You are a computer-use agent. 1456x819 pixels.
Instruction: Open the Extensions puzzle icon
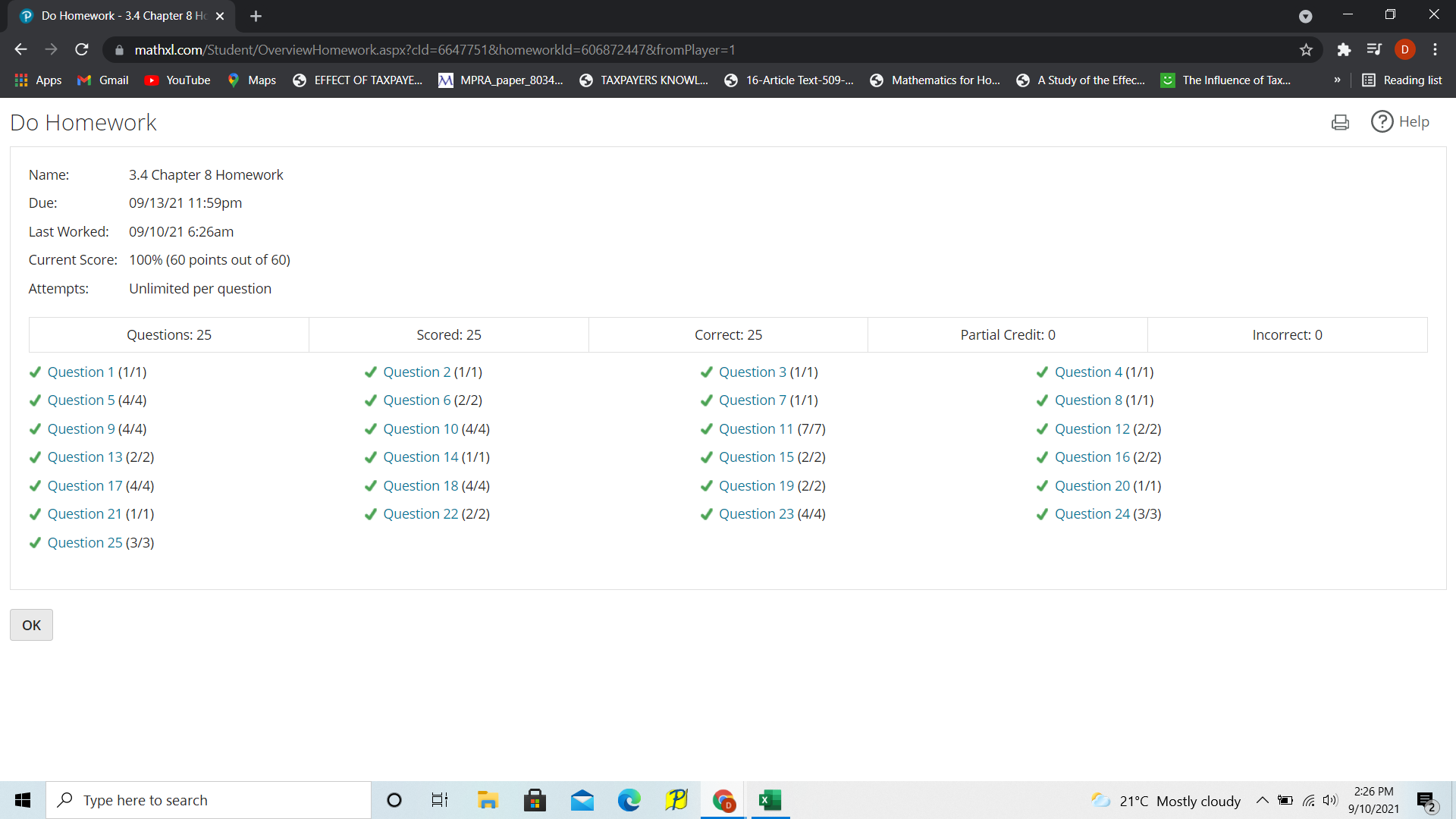click(1344, 49)
